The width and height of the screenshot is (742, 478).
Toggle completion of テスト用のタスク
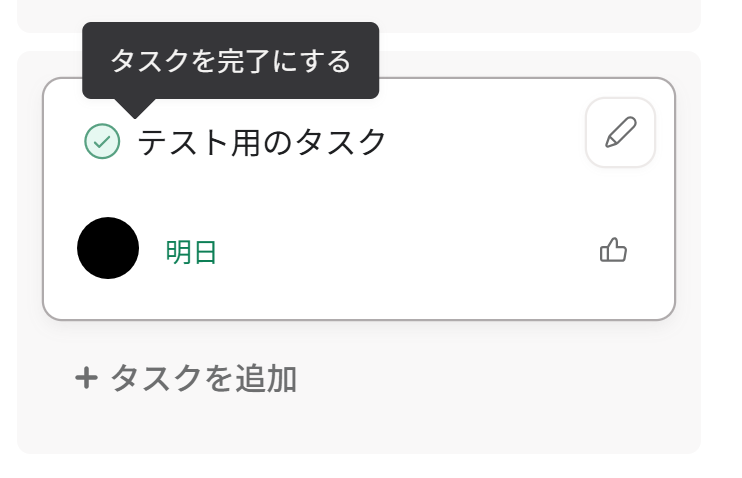pos(102,141)
